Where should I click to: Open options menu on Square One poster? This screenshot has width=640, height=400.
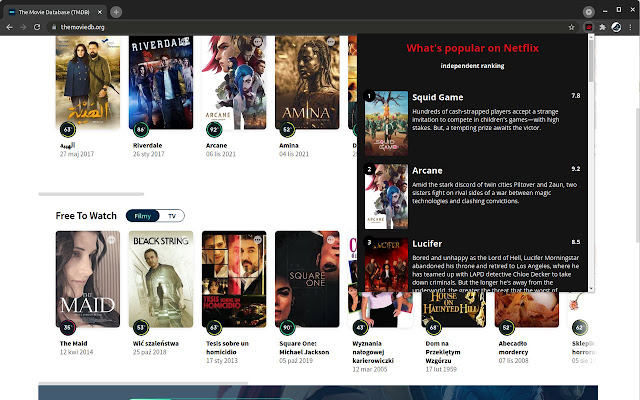pos(331,240)
